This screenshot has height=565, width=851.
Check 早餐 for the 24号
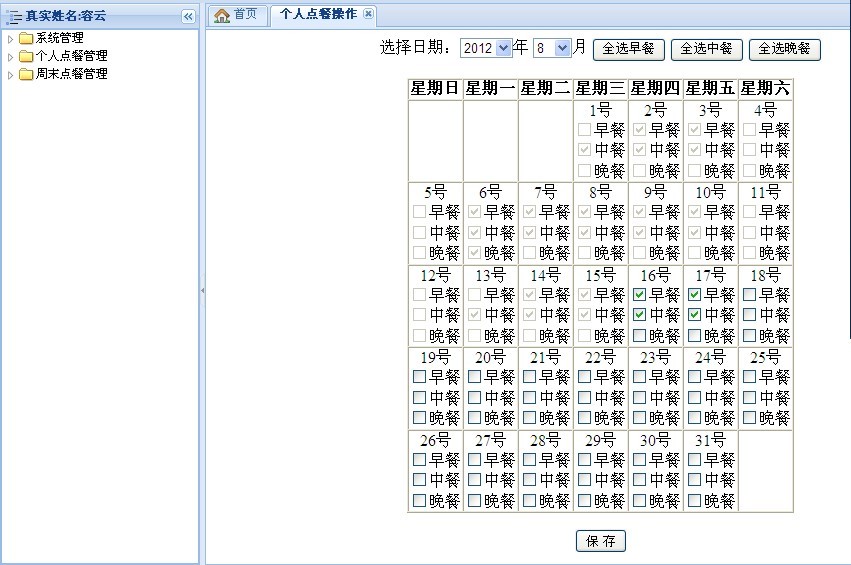tap(694, 377)
